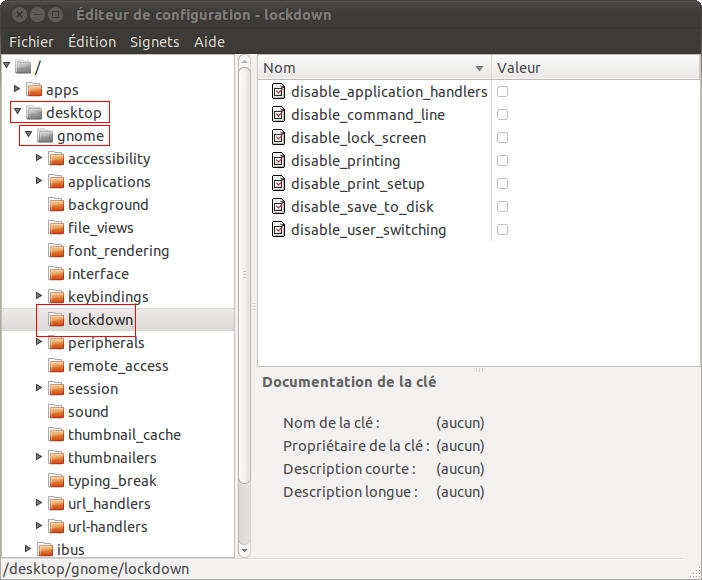Click the Documentation de la clé heading
Screen dimensions: 702x580
349,382
